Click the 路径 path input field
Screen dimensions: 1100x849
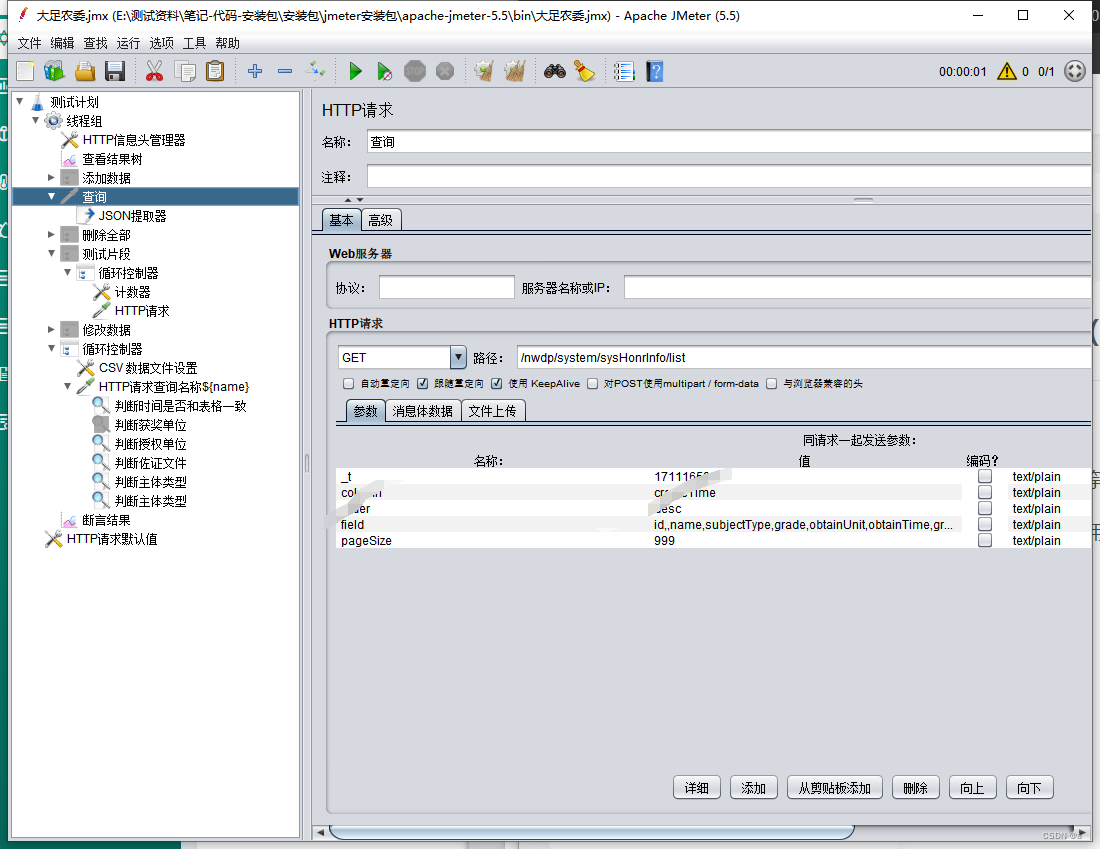tap(804, 357)
